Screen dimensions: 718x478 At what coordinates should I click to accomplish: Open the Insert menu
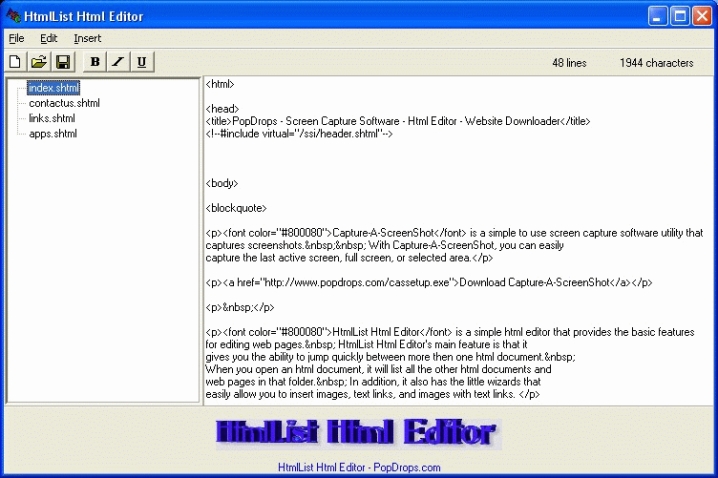87,38
